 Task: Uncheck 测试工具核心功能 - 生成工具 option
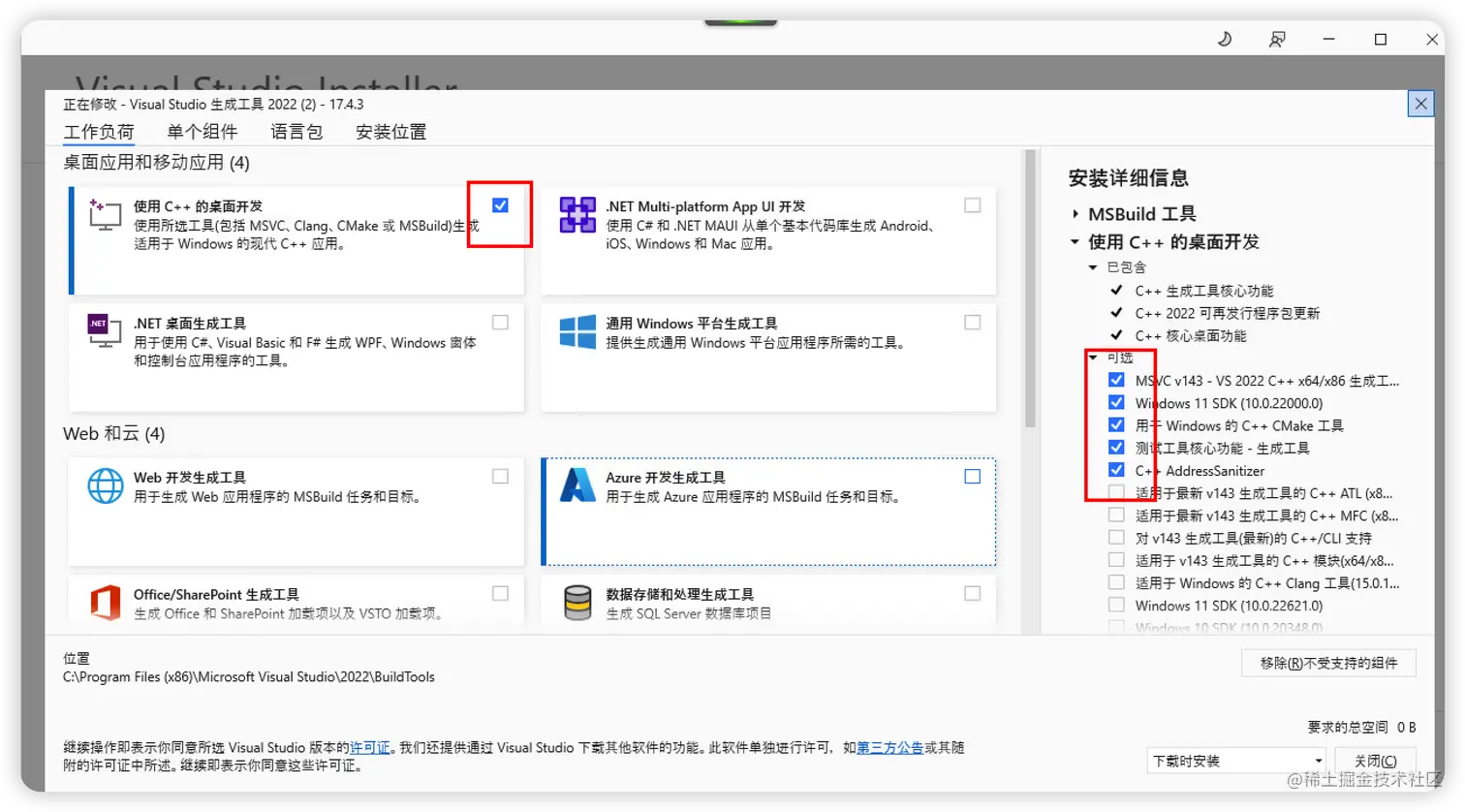coord(1116,447)
